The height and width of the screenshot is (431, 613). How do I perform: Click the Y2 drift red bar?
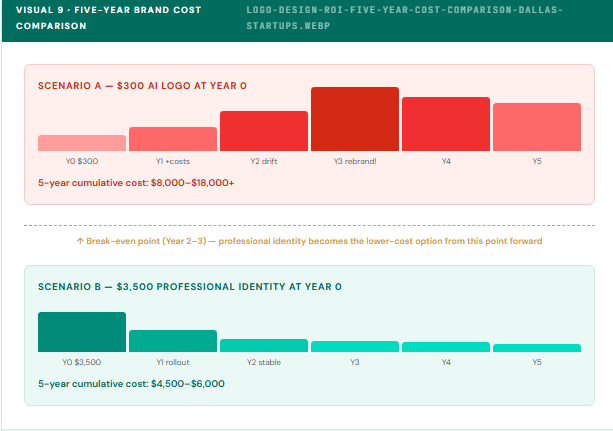click(264, 131)
